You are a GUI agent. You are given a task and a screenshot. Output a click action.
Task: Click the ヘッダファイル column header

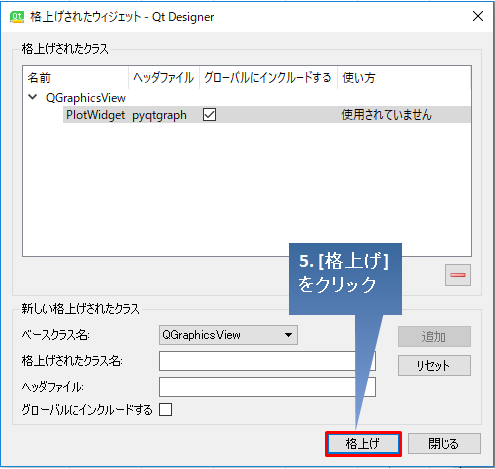click(164, 78)
